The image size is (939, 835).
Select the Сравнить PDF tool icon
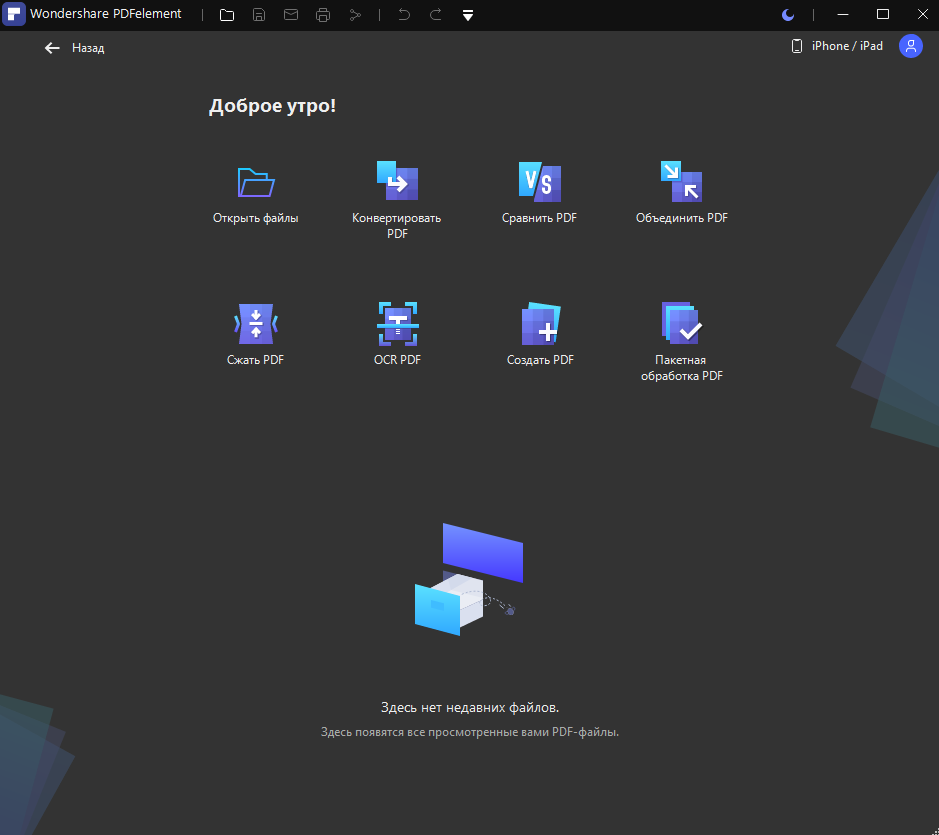540,181
